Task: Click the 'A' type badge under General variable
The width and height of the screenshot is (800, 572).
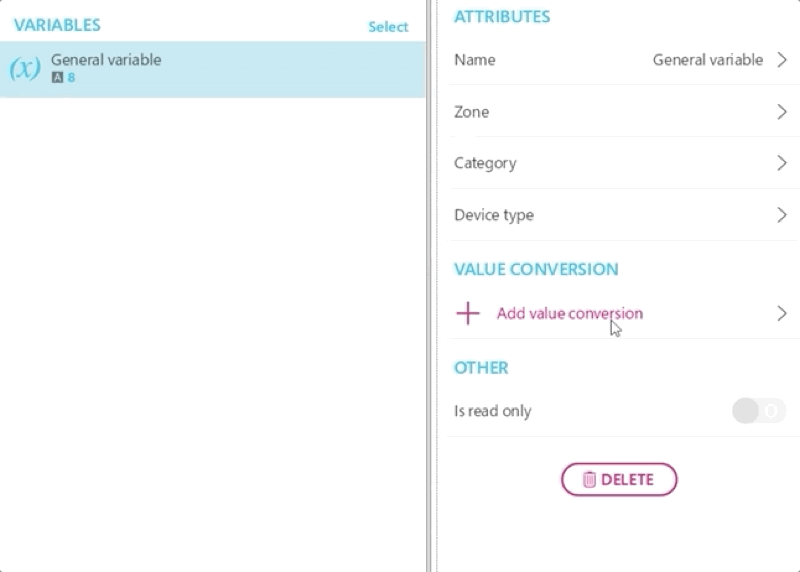Action: [x=57, y=77]
